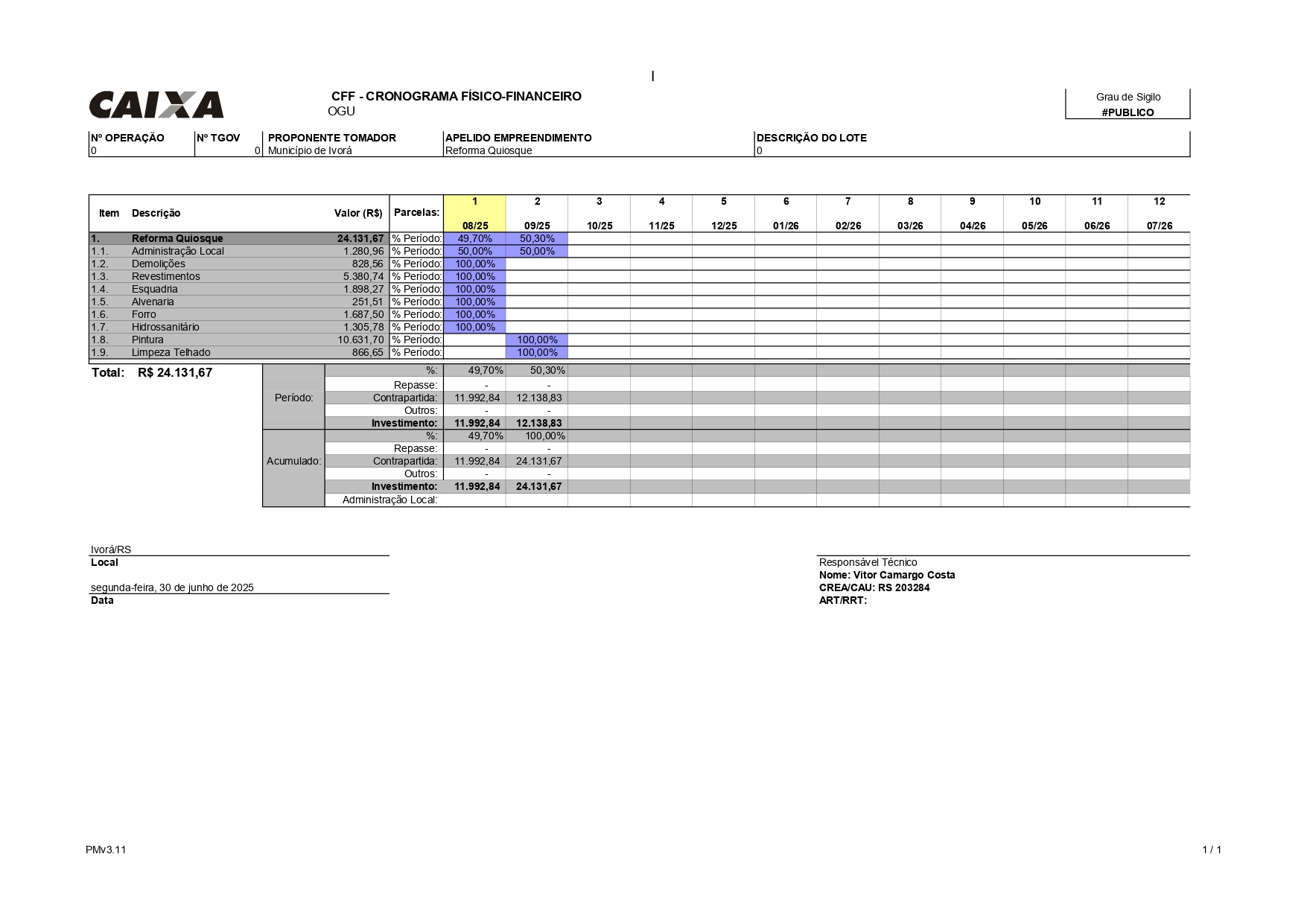
Task: Click the date segunda-feira, 30 de junho
Action: pos(172,587)
